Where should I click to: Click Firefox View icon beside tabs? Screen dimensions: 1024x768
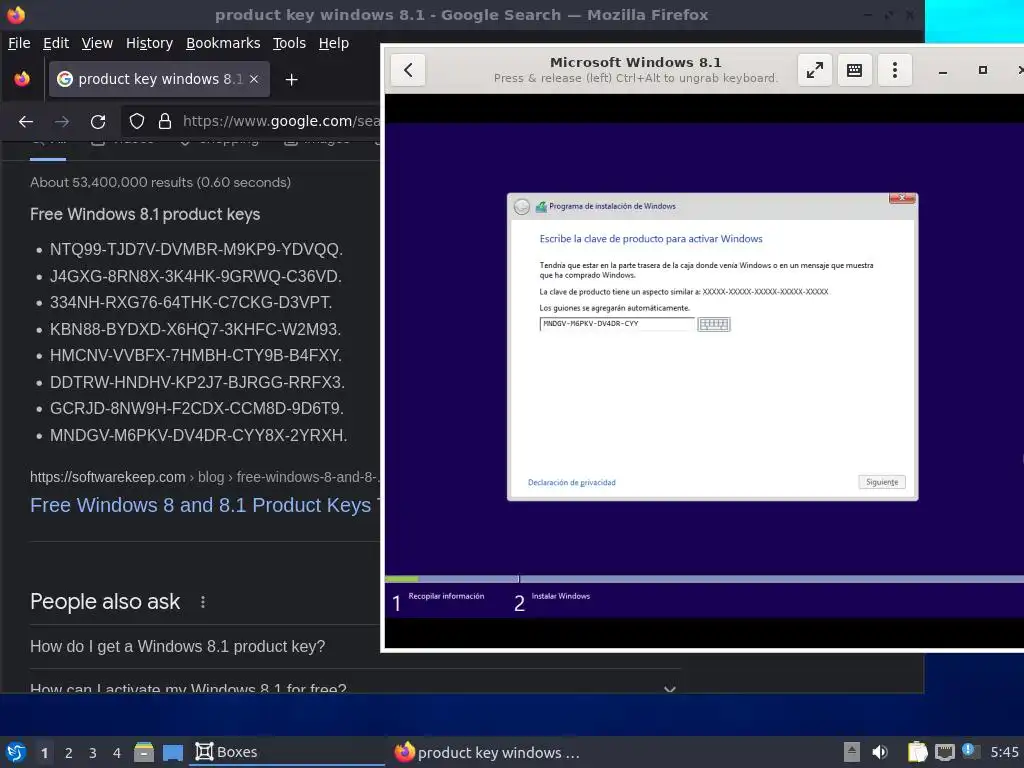(22, 79)
